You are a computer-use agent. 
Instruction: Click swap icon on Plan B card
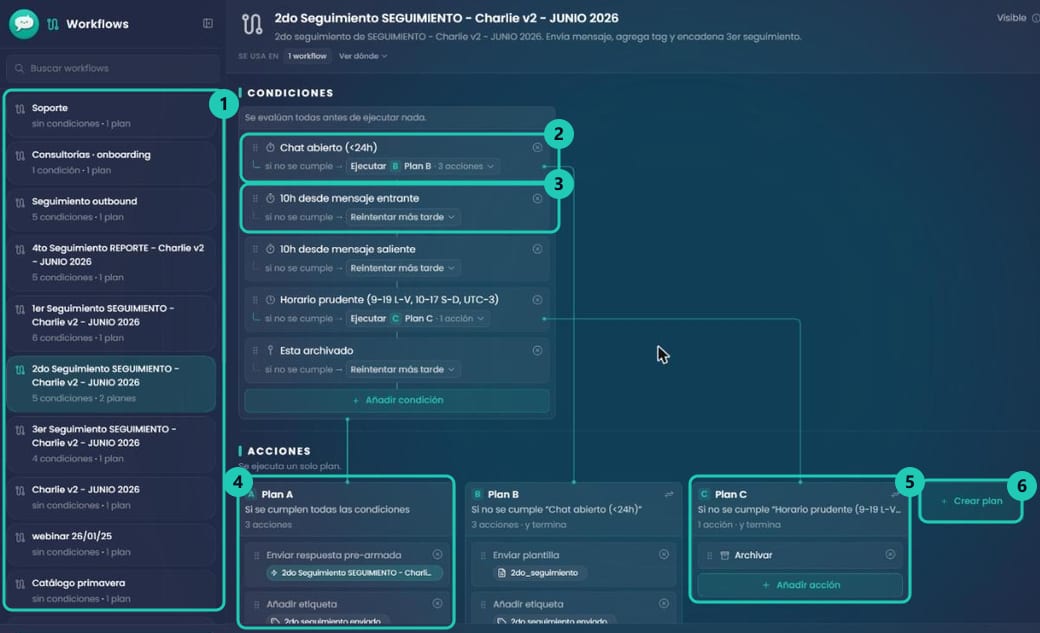coord(669,494)
